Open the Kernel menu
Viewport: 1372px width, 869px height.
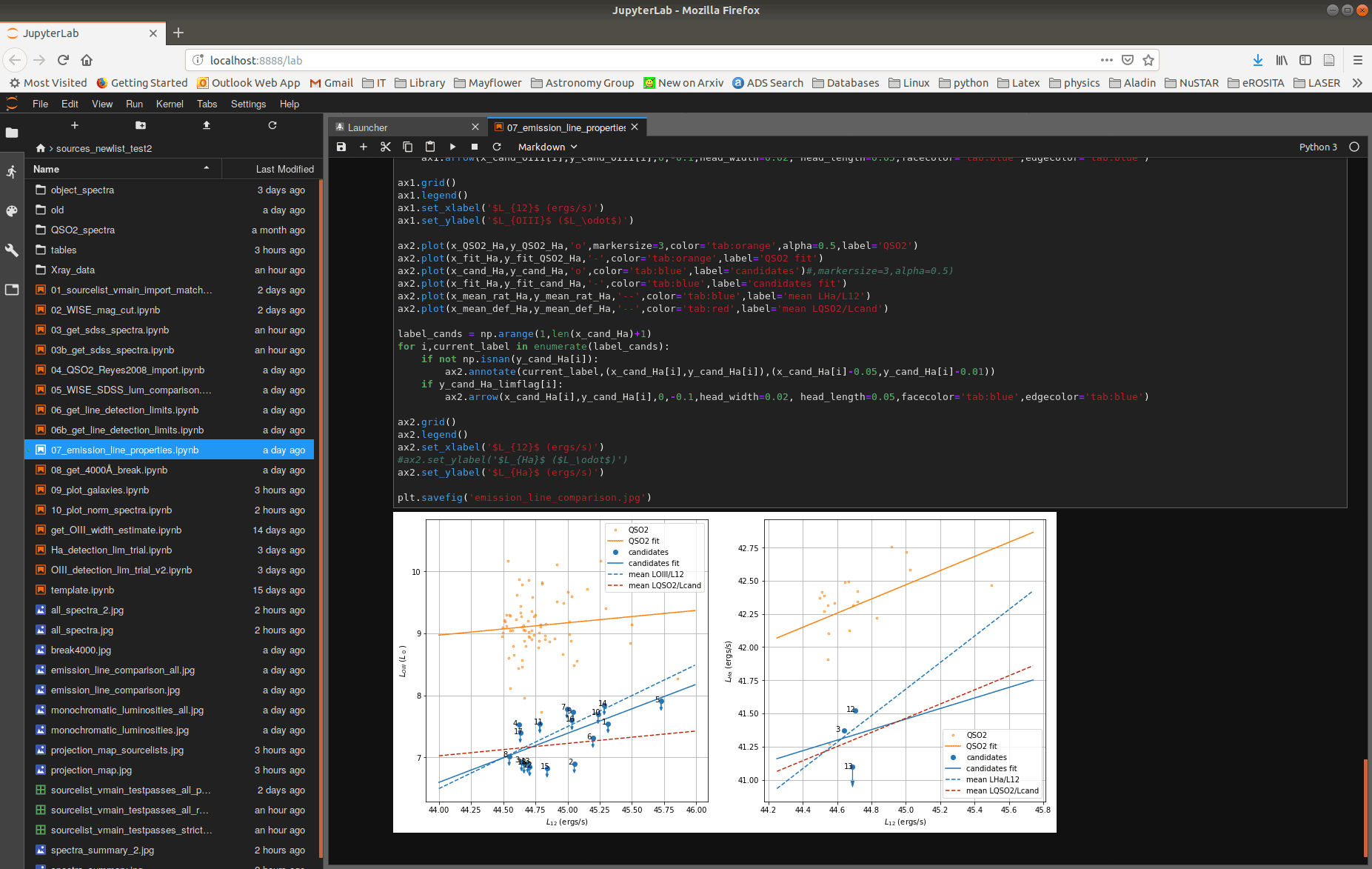coord(170,104)
